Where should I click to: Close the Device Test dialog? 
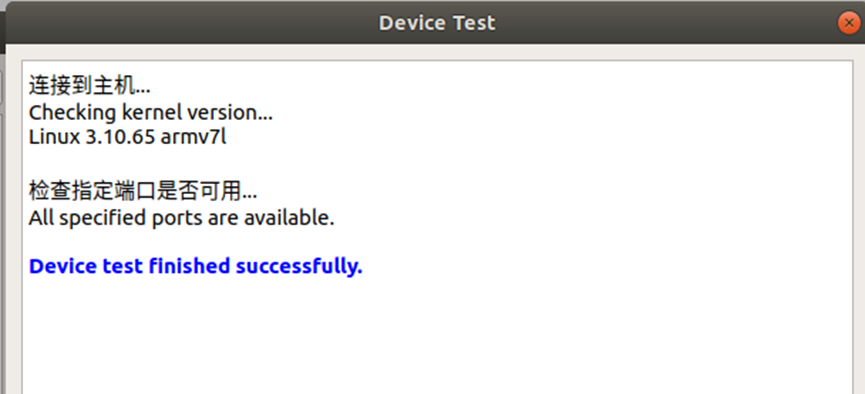[x=849, y=23]
